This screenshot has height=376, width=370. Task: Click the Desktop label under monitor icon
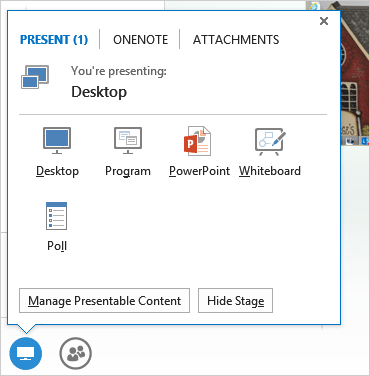57,171
